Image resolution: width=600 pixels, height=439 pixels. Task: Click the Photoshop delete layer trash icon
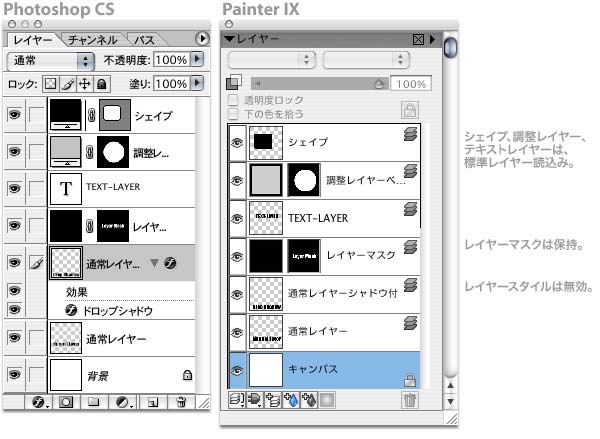point(181,403)
